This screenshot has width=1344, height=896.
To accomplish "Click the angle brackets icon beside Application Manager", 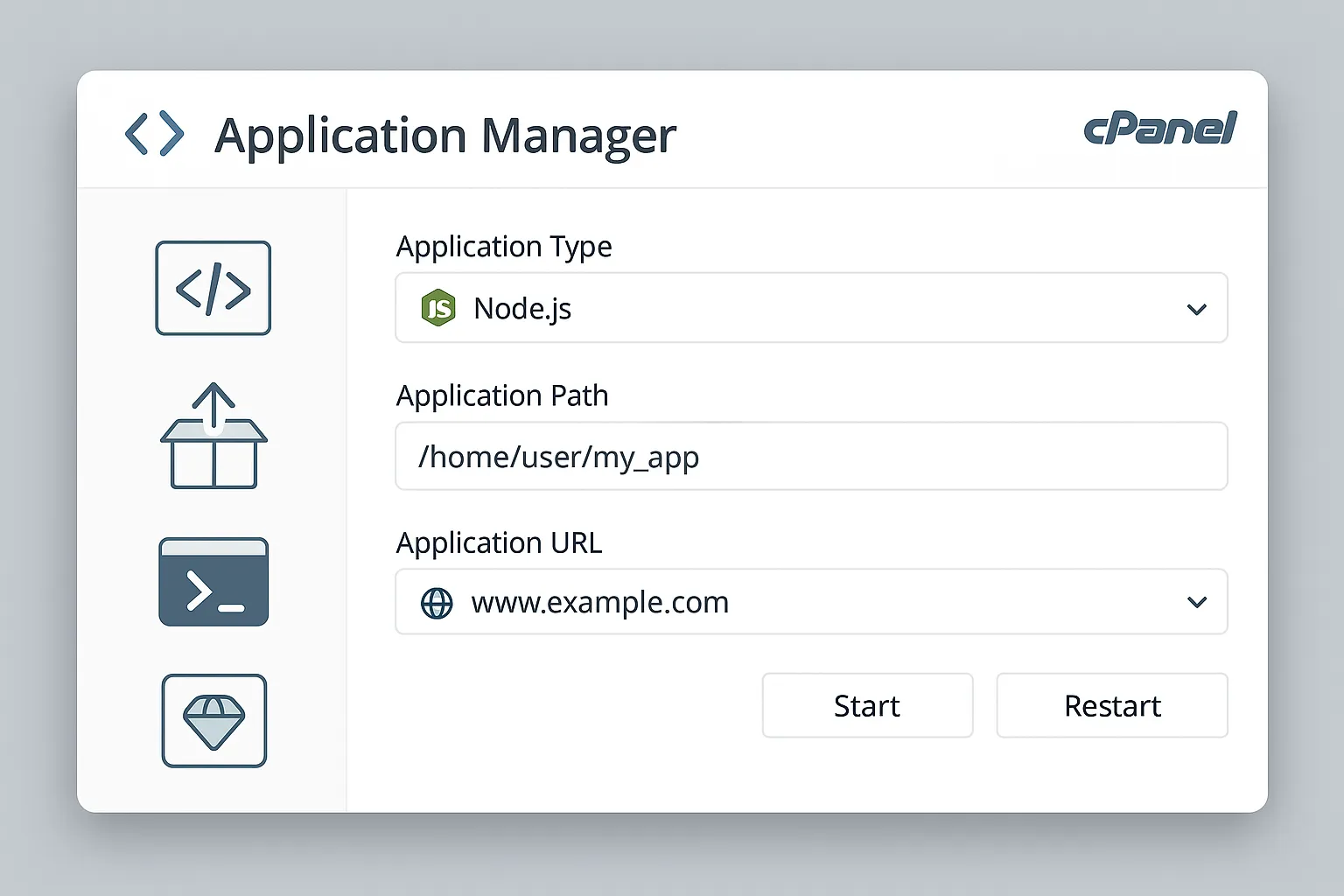I will tap(155, 134).
